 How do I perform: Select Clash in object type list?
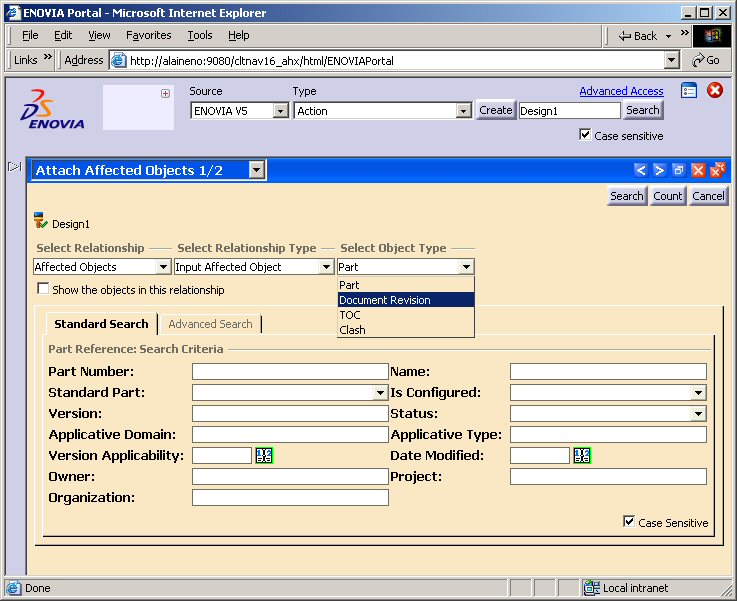point(406,330)
